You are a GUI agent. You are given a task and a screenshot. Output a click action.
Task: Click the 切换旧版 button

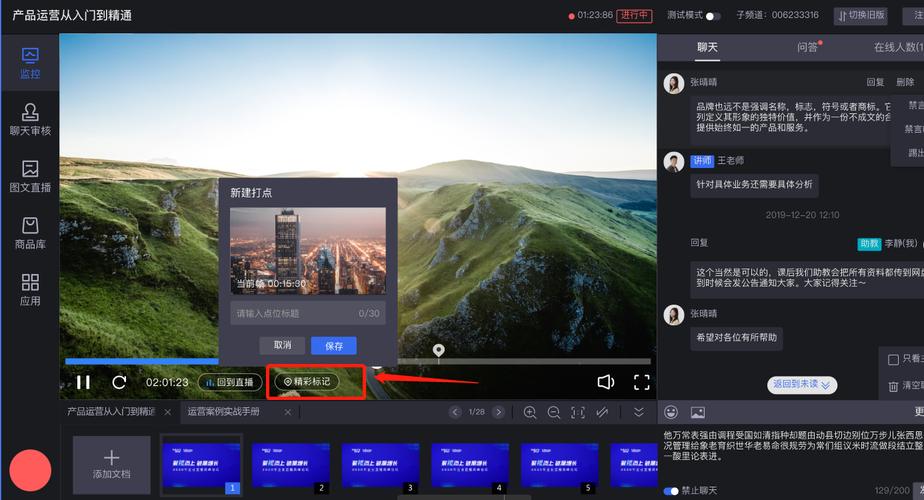[x=861, y=15]
